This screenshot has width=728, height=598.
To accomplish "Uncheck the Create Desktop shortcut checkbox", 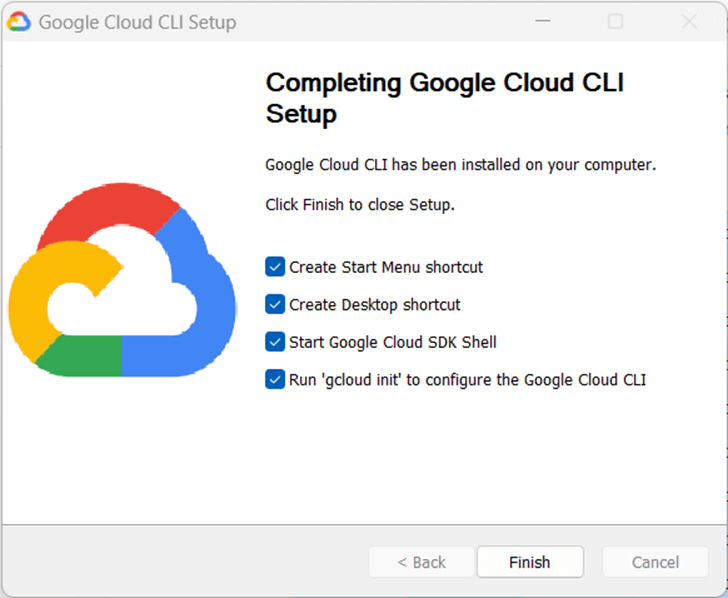I will (x=275, y=304).
